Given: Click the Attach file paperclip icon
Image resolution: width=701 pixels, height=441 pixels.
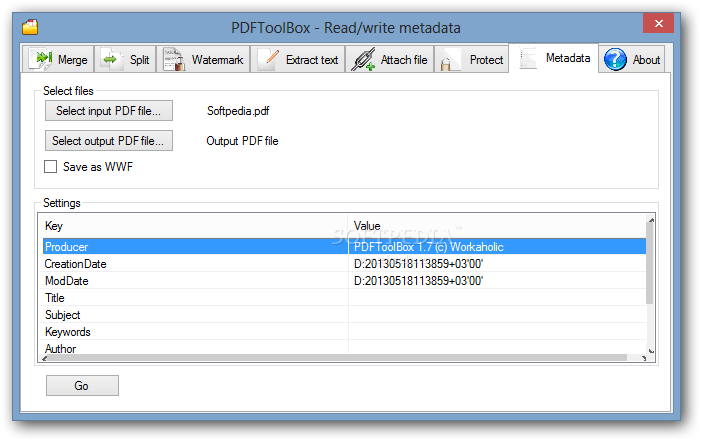Looking at the screenshot, I should pyautogui.click(x=363, y=59).
